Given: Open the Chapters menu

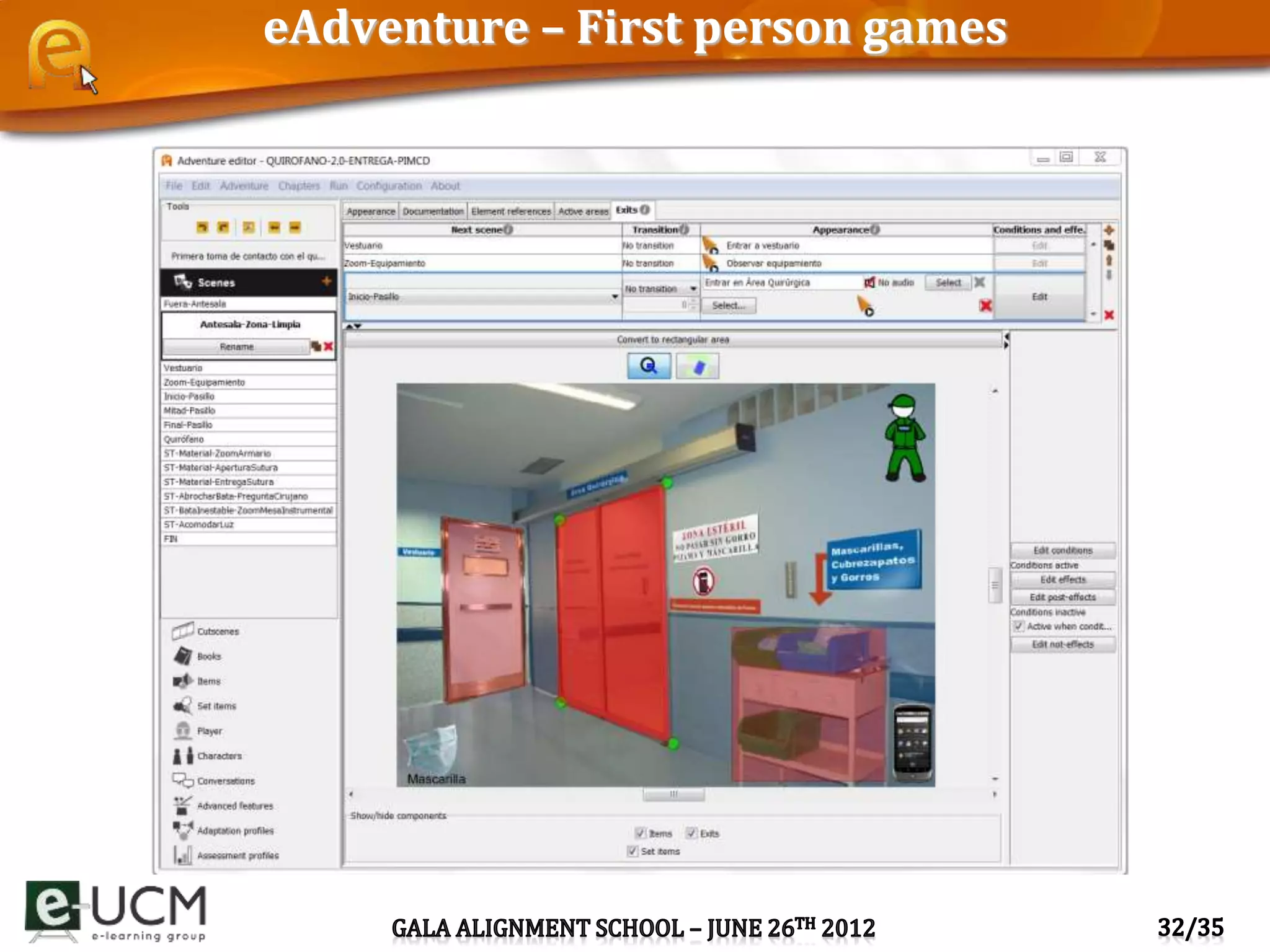Looking at the screenshot, I should [x=299, y=186].
